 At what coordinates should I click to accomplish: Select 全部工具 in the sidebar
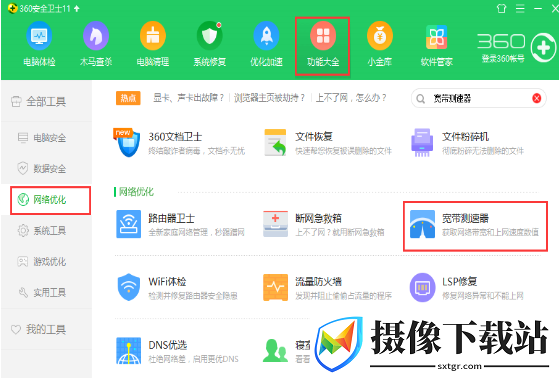coord(46,102)
